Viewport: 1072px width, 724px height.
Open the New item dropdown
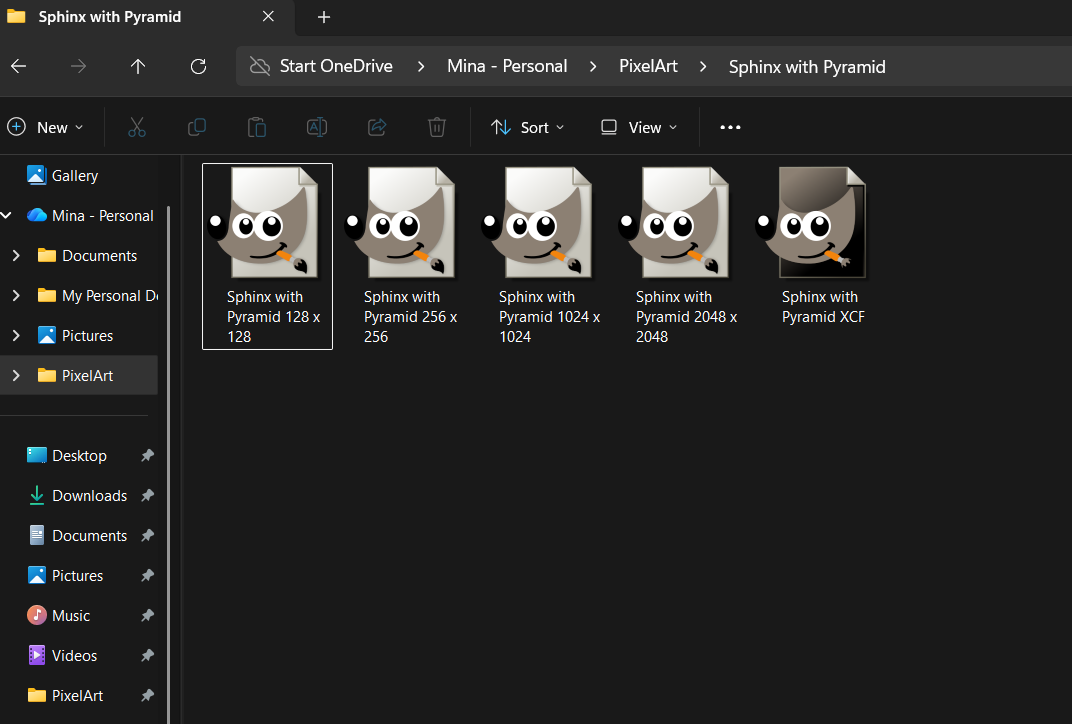click(46, 127)
